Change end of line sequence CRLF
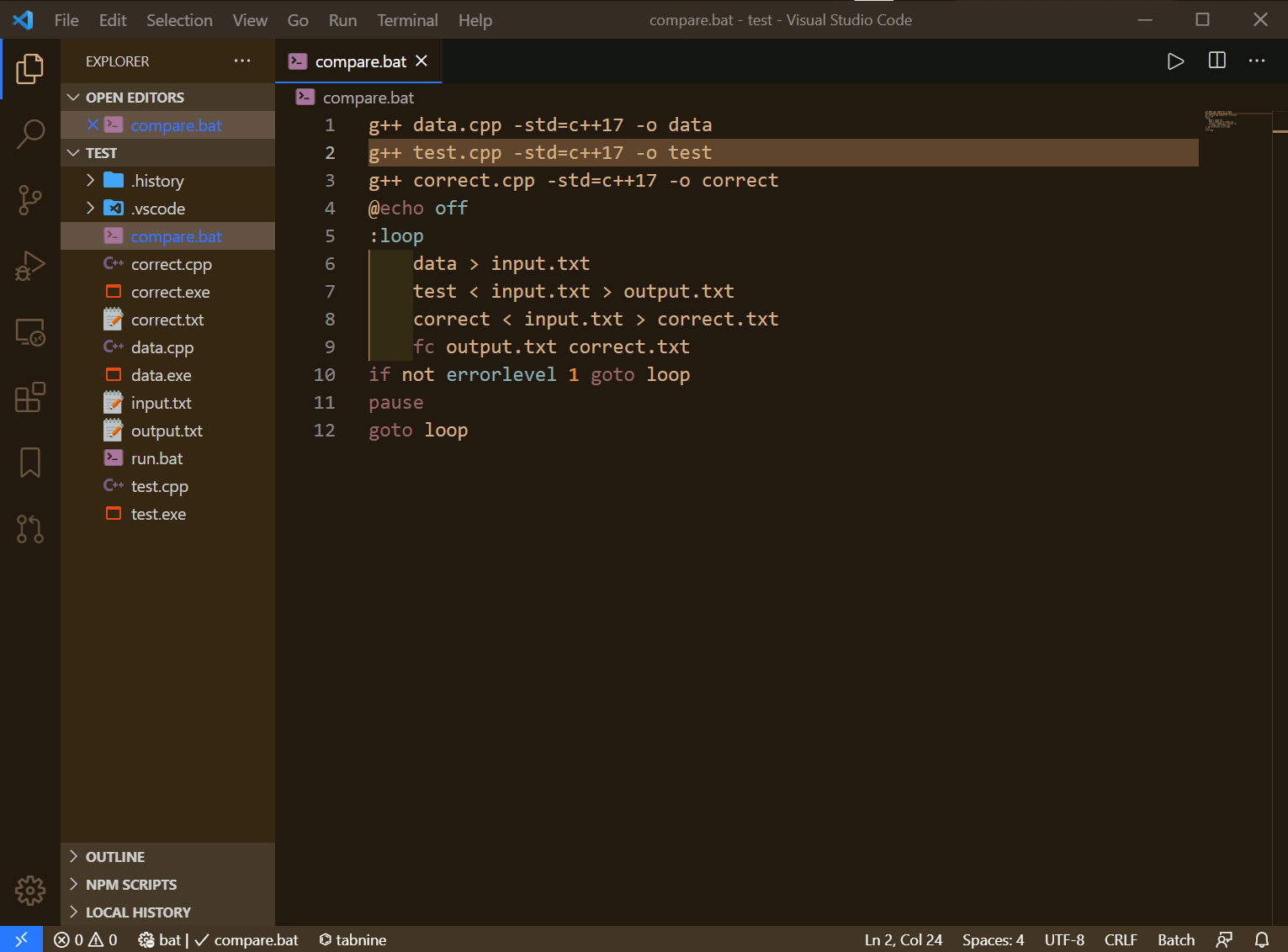Viewport: 1288px width, 952px height. 1121,939
